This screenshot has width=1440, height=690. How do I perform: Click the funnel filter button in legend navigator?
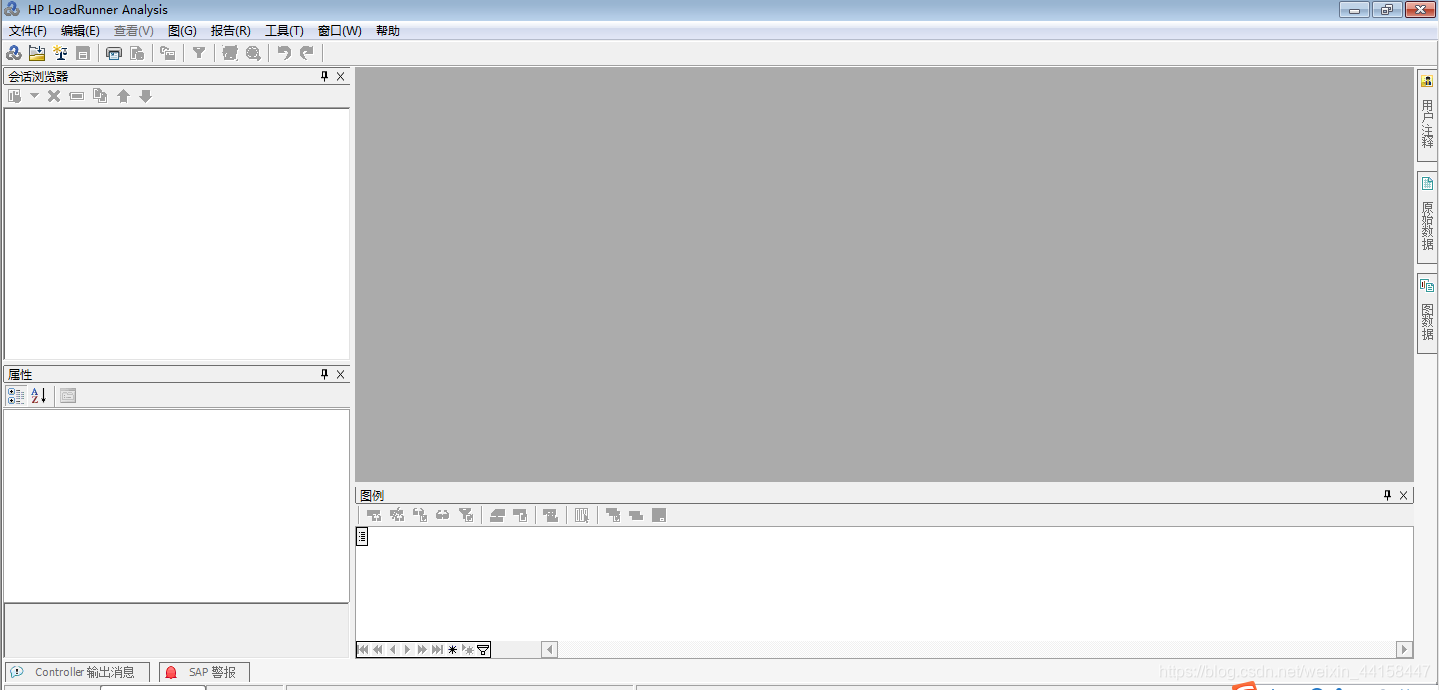[483, 650]
